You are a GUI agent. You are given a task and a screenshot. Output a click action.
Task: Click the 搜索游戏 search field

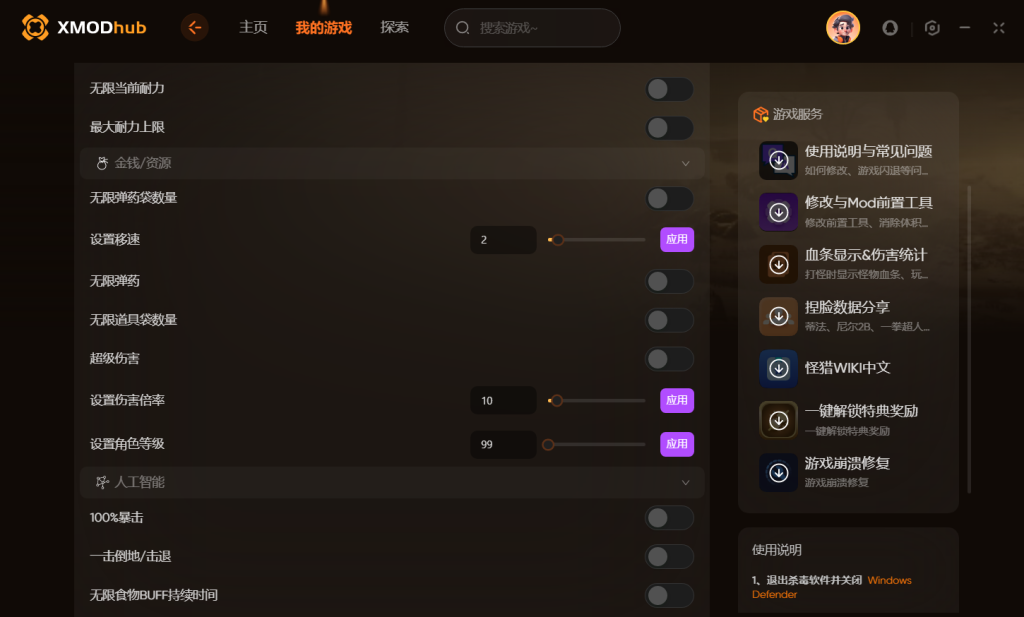pyautogui.click(x=532, y=28)
